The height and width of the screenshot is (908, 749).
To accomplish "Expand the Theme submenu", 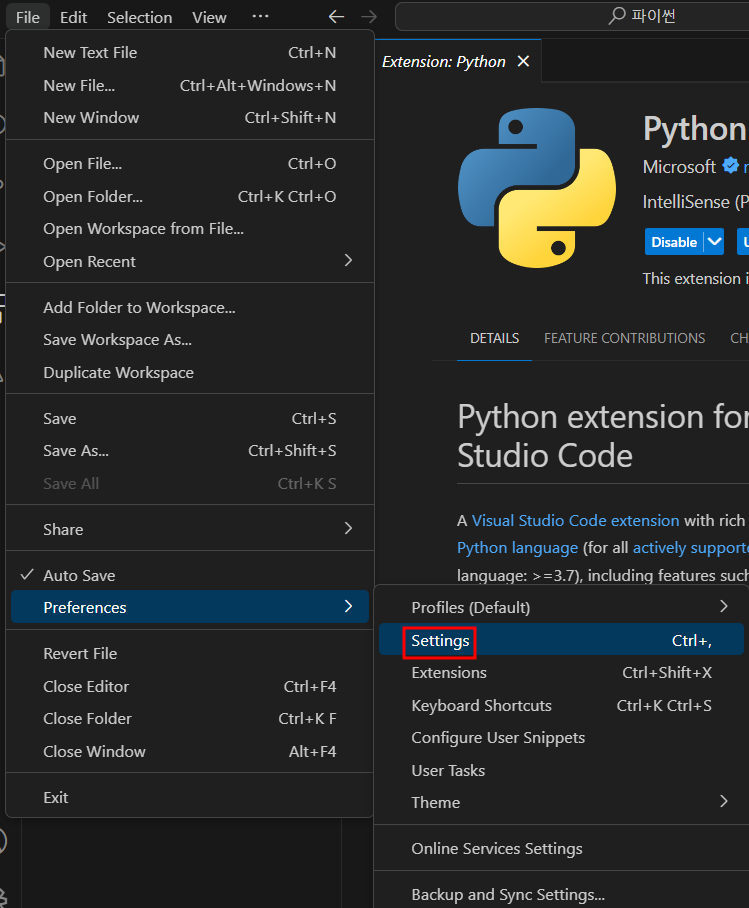I will pyautogui.click(x=723, y=802).
